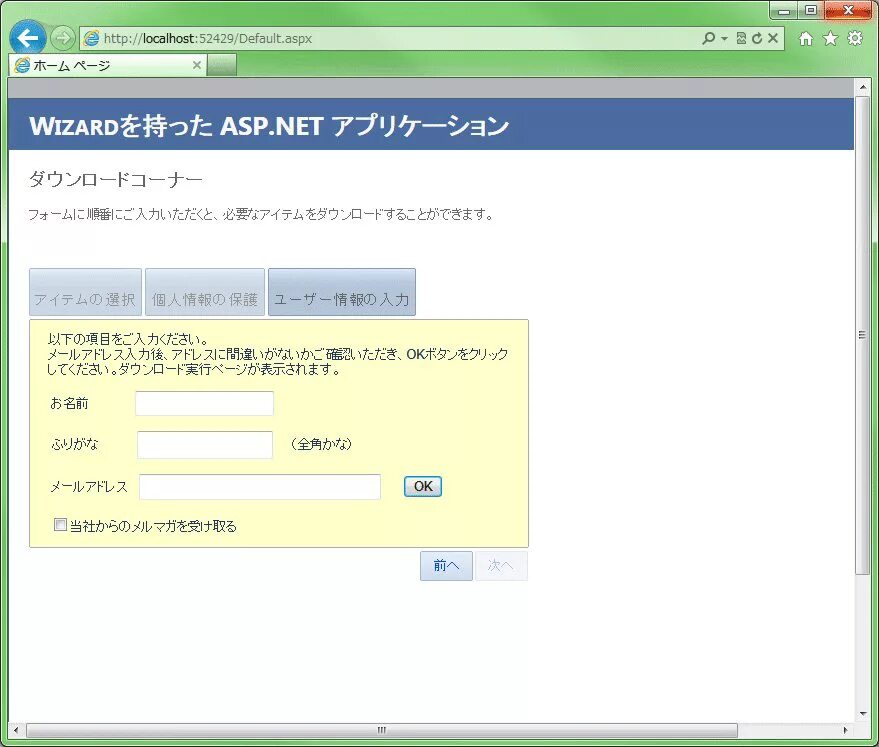Open the Home page icon
This screenshot has width=879, height=747.
pyautogui.click(x=806, y=38)
